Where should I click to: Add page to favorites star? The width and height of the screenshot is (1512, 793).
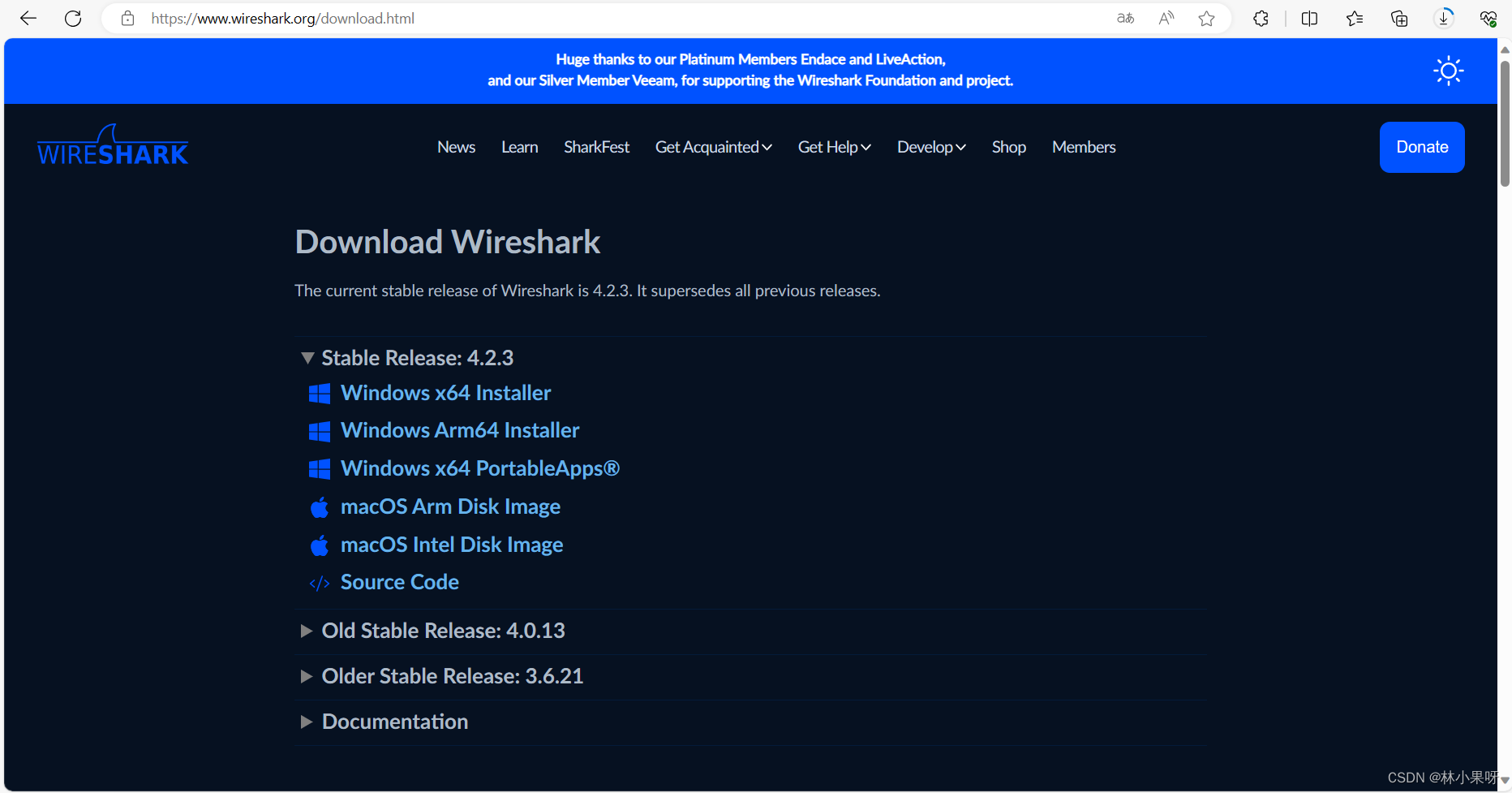coord(1207,18)
